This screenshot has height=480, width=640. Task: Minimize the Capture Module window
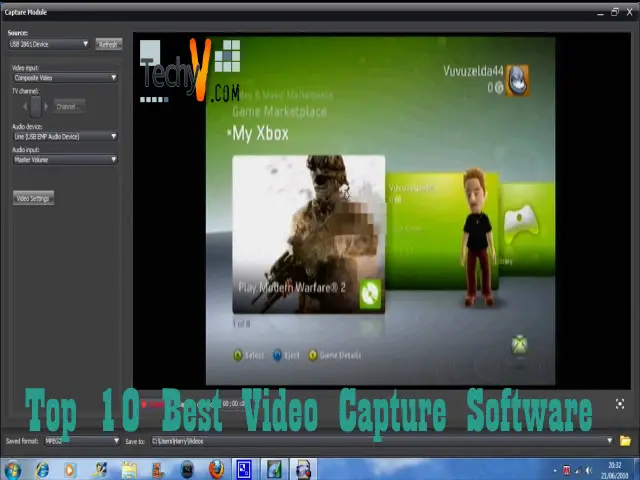tap(600, 13)
